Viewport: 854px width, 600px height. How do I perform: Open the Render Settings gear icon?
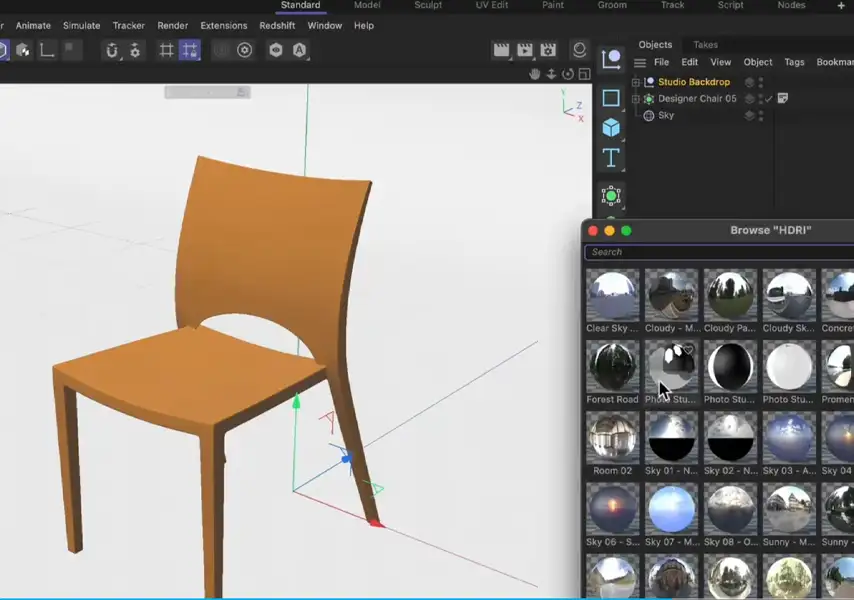click(x=243, y=50)
